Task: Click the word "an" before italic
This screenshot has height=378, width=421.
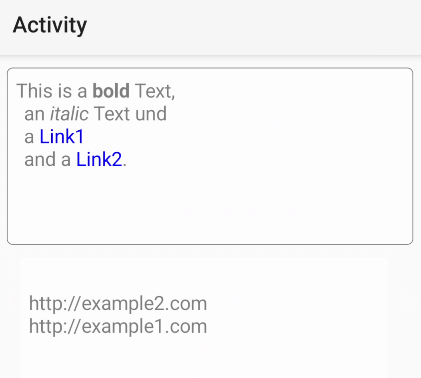Action: pyautogui.click(x=34, y=114)
